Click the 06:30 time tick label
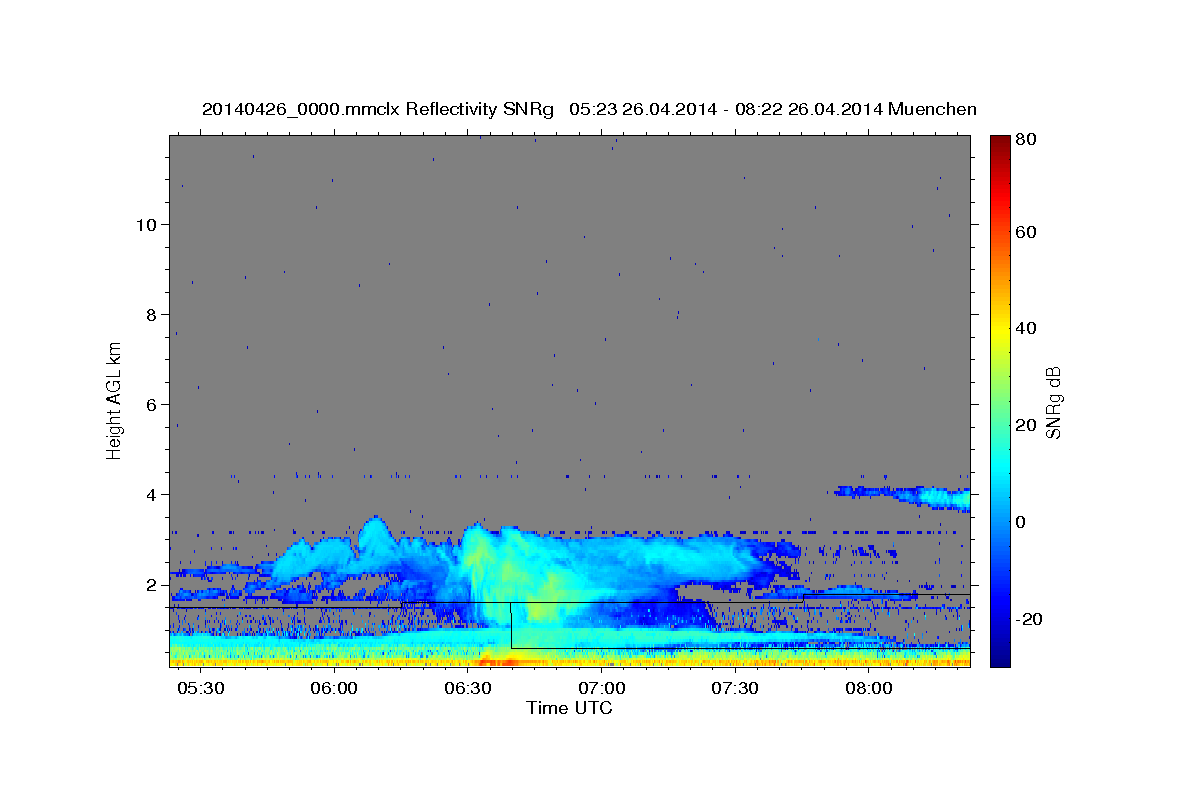The height and width of the screenshot is (800, 1200). (x=468, y=690)
